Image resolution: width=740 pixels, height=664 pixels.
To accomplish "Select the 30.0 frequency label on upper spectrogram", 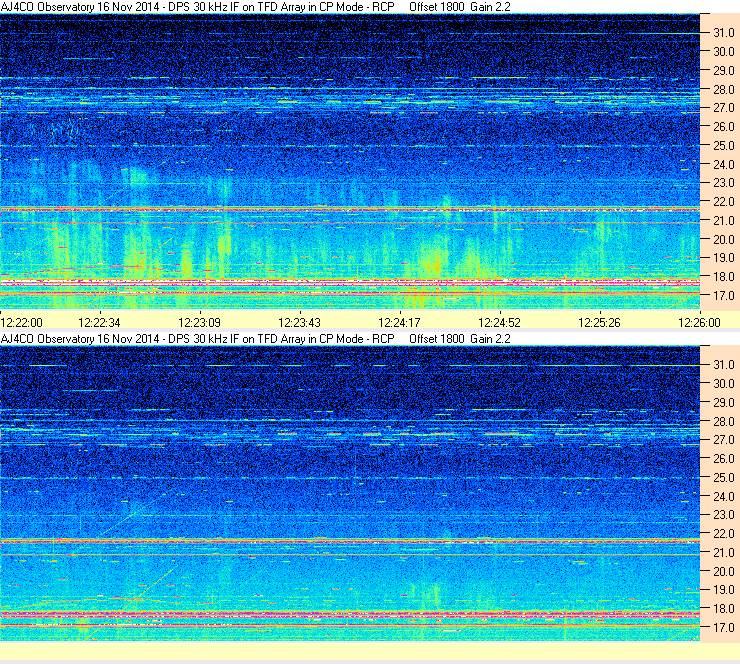I will click(724, 52).
